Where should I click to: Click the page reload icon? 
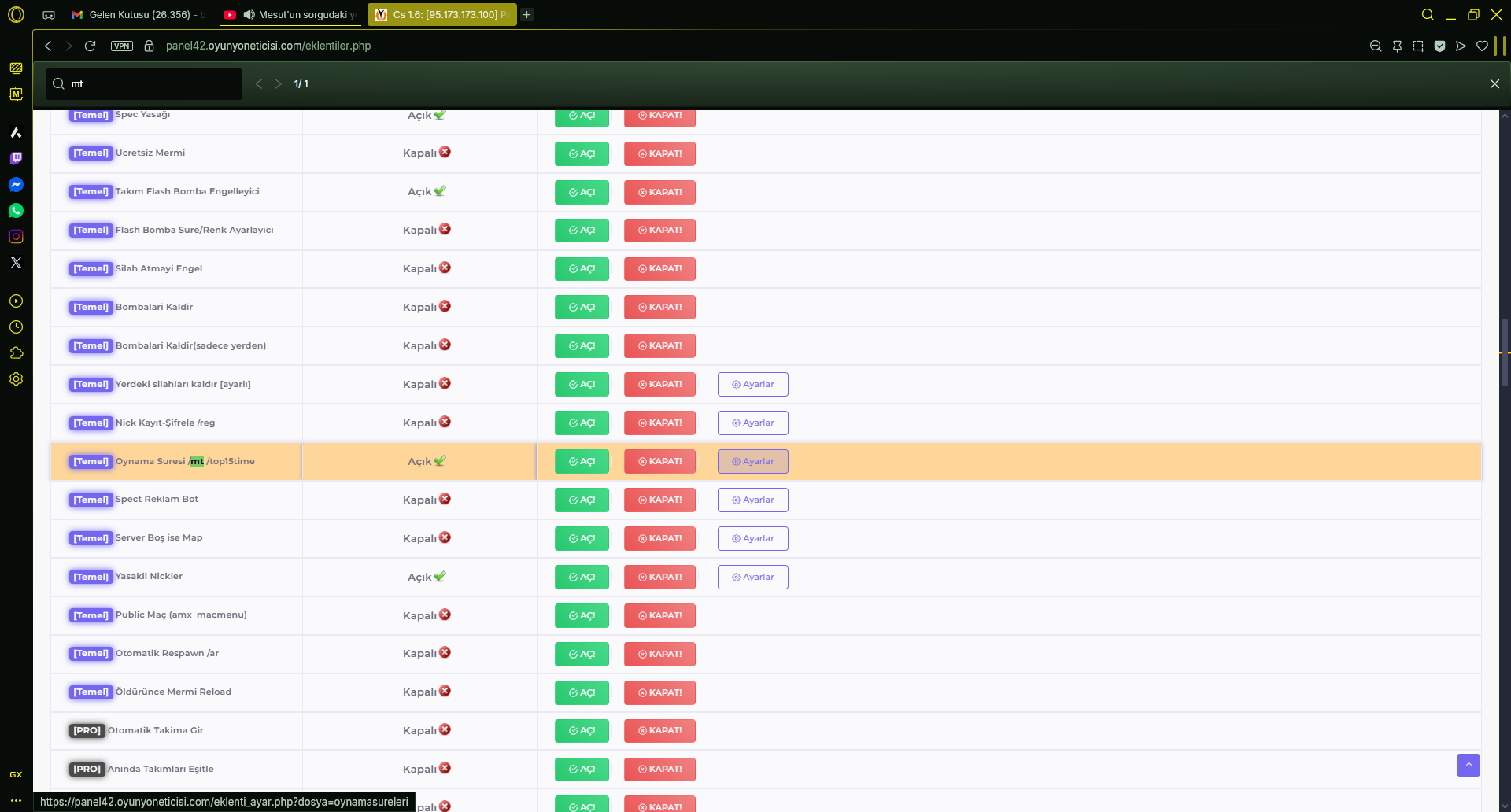(90, 46)
